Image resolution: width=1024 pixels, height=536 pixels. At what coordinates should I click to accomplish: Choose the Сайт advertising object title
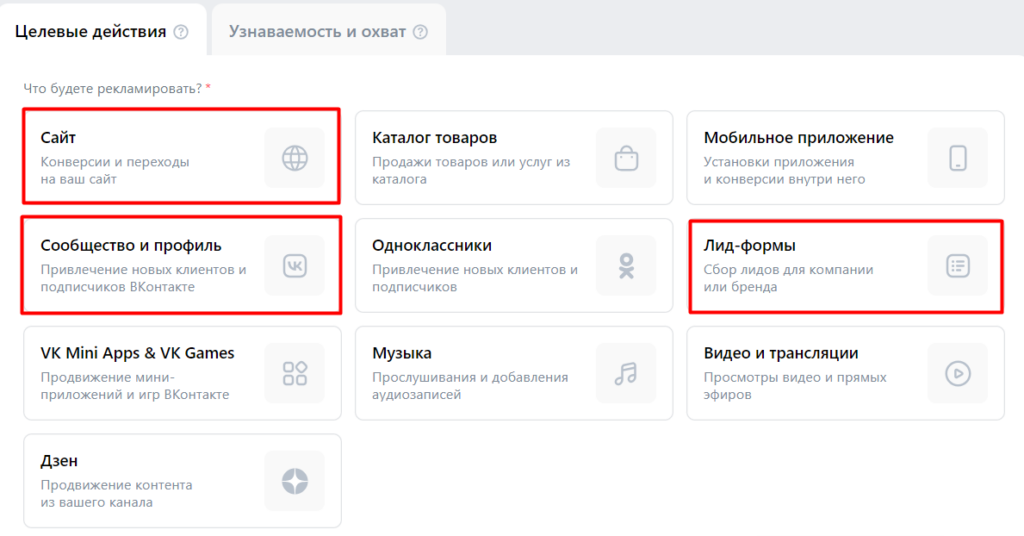(58, 138)
